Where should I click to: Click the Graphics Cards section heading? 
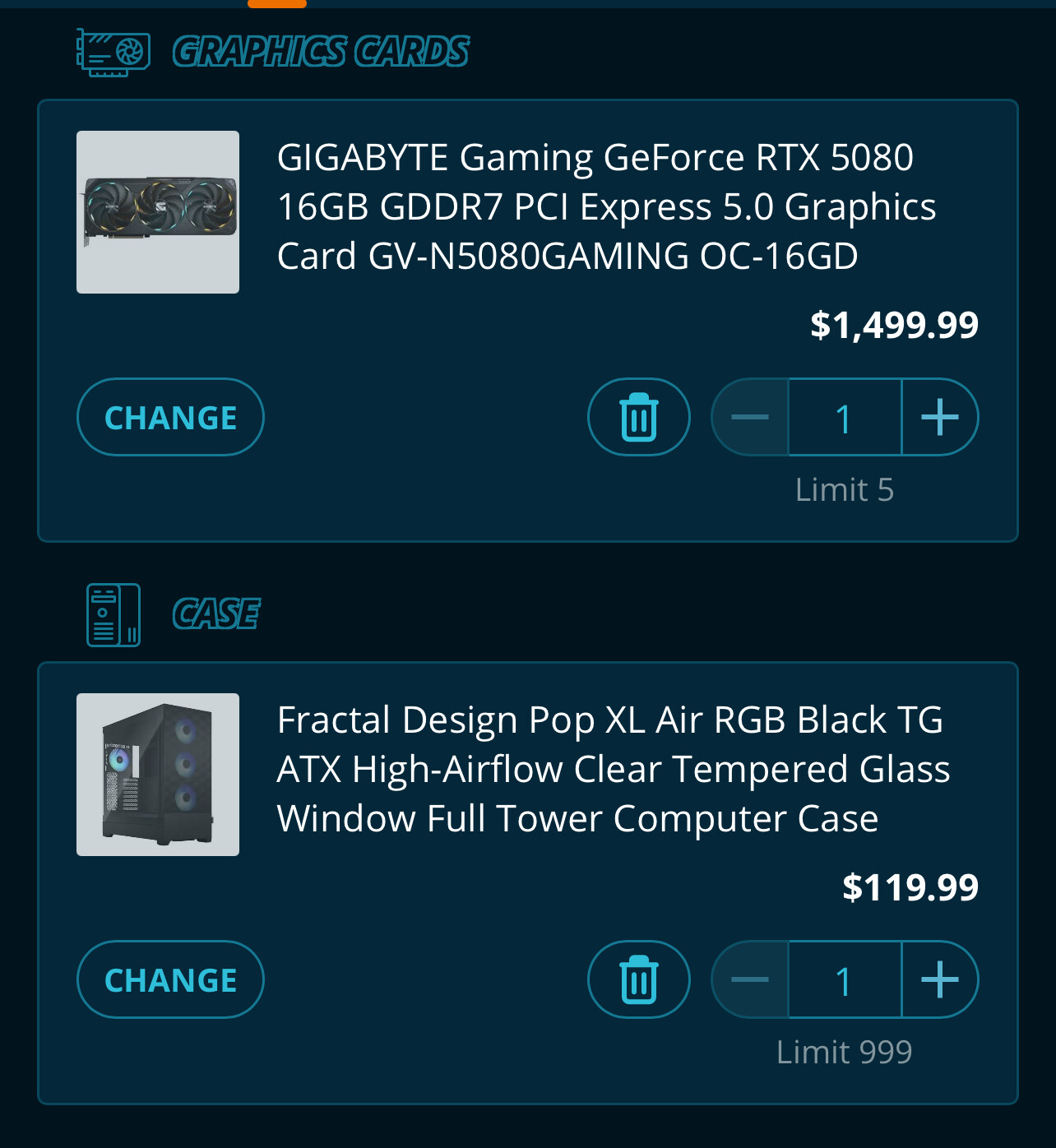pyautogui.click(x=321, y=52)
